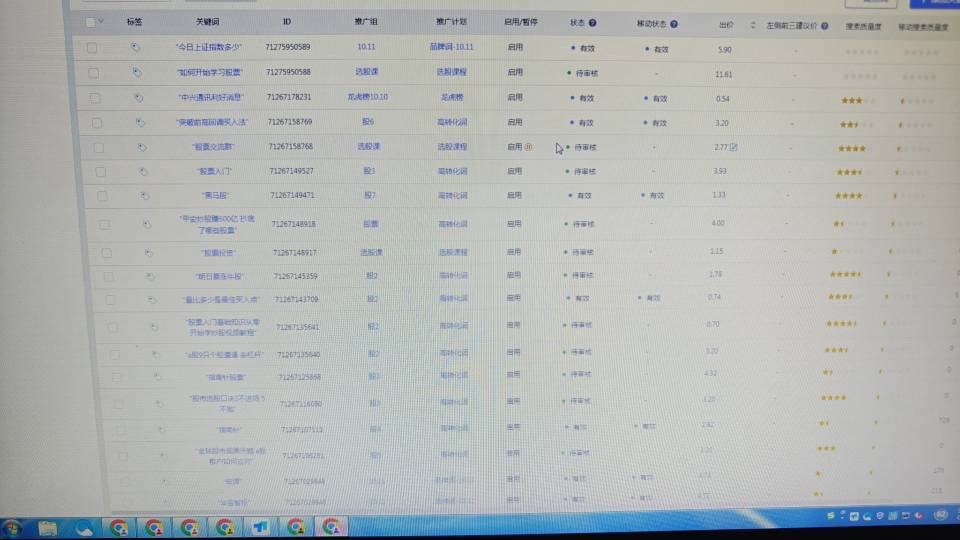Click the 关键词 column header
Screen dimensions: 960x540
click(208, 21)
